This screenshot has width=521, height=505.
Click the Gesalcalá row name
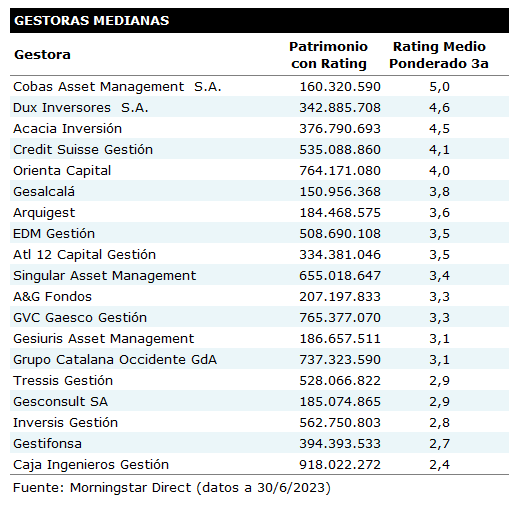pyautogui.click(x=44, y=192)
